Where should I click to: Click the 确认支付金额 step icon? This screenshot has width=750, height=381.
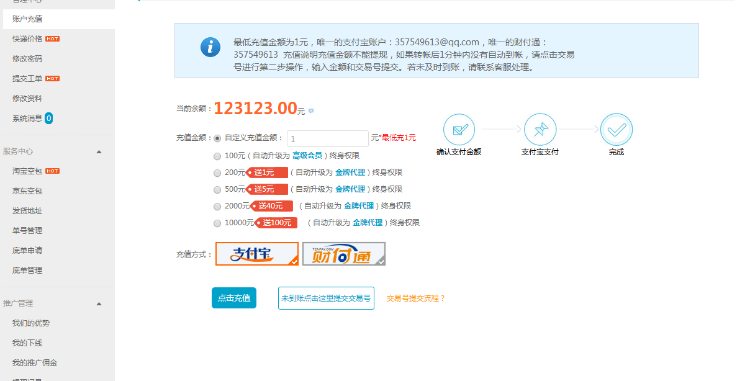click(459, 130)
